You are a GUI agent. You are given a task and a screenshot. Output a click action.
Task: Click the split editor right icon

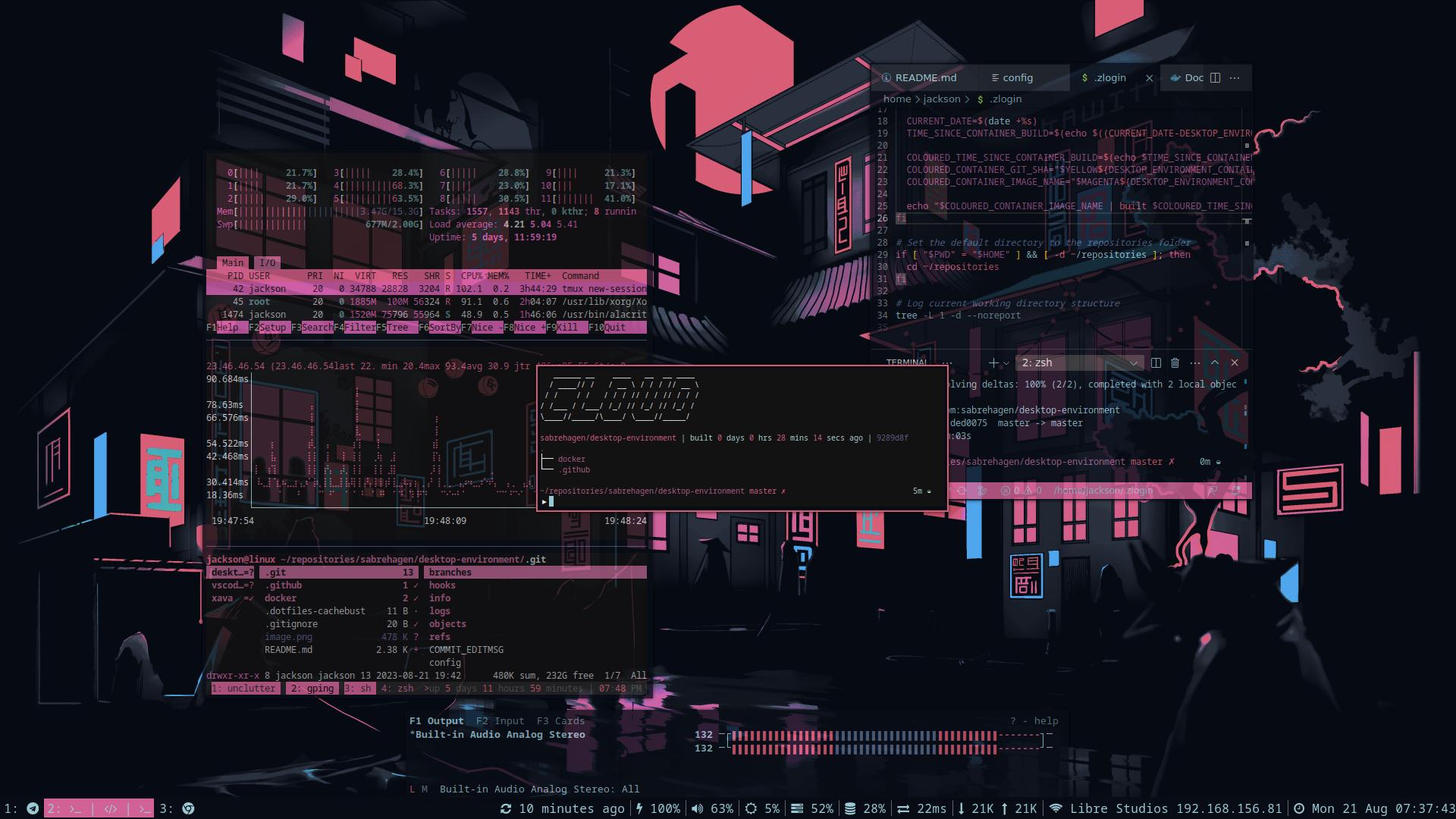pyautogui.click(x=1215, y=78)
